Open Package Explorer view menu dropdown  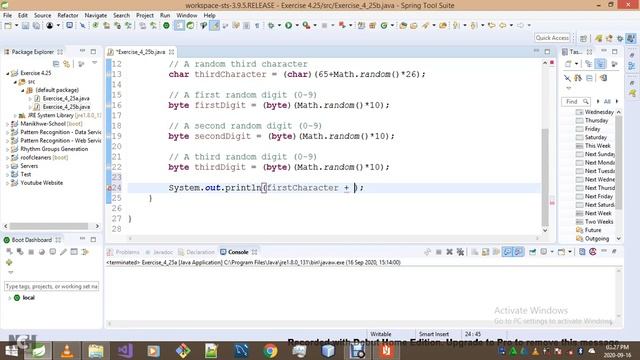click(95, 63)
